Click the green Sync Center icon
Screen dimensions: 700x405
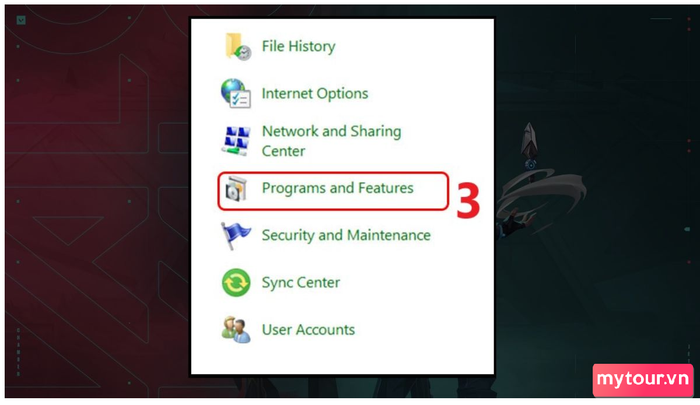[x=236, y=283]
